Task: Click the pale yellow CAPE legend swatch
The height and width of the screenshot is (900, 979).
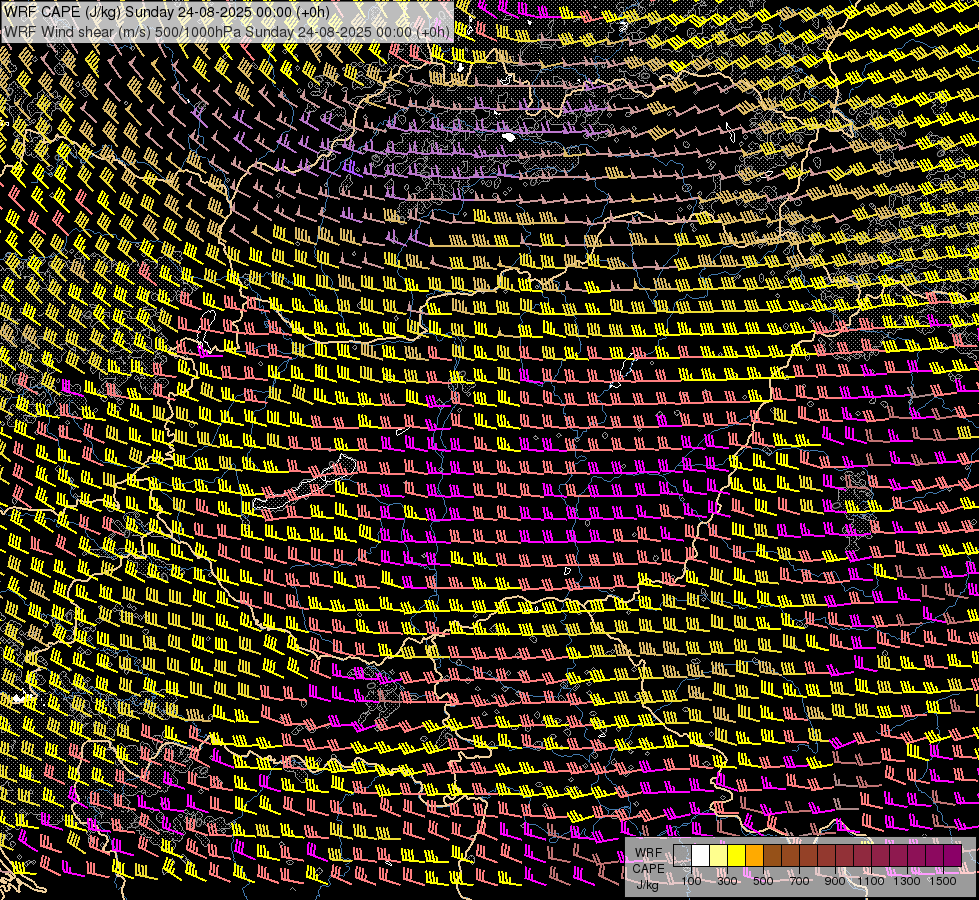Action: pyautogui.click(x=719, y=856)
